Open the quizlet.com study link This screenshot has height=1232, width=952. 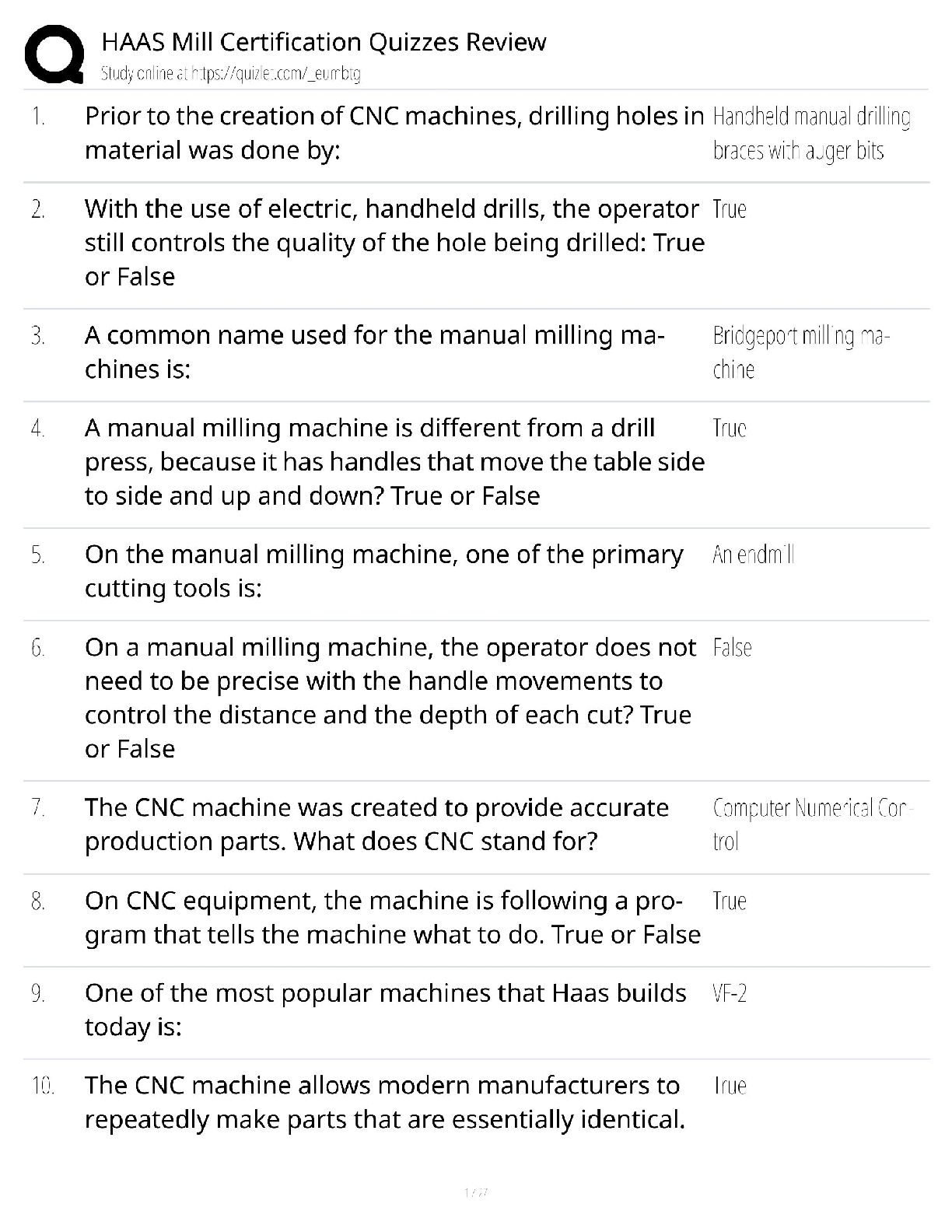pos(230,74)
